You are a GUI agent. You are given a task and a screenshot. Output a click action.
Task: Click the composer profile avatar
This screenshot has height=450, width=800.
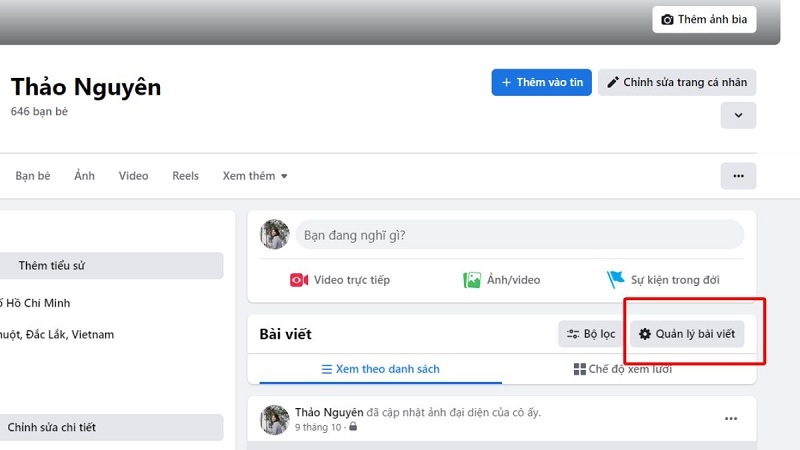[274, 234]
